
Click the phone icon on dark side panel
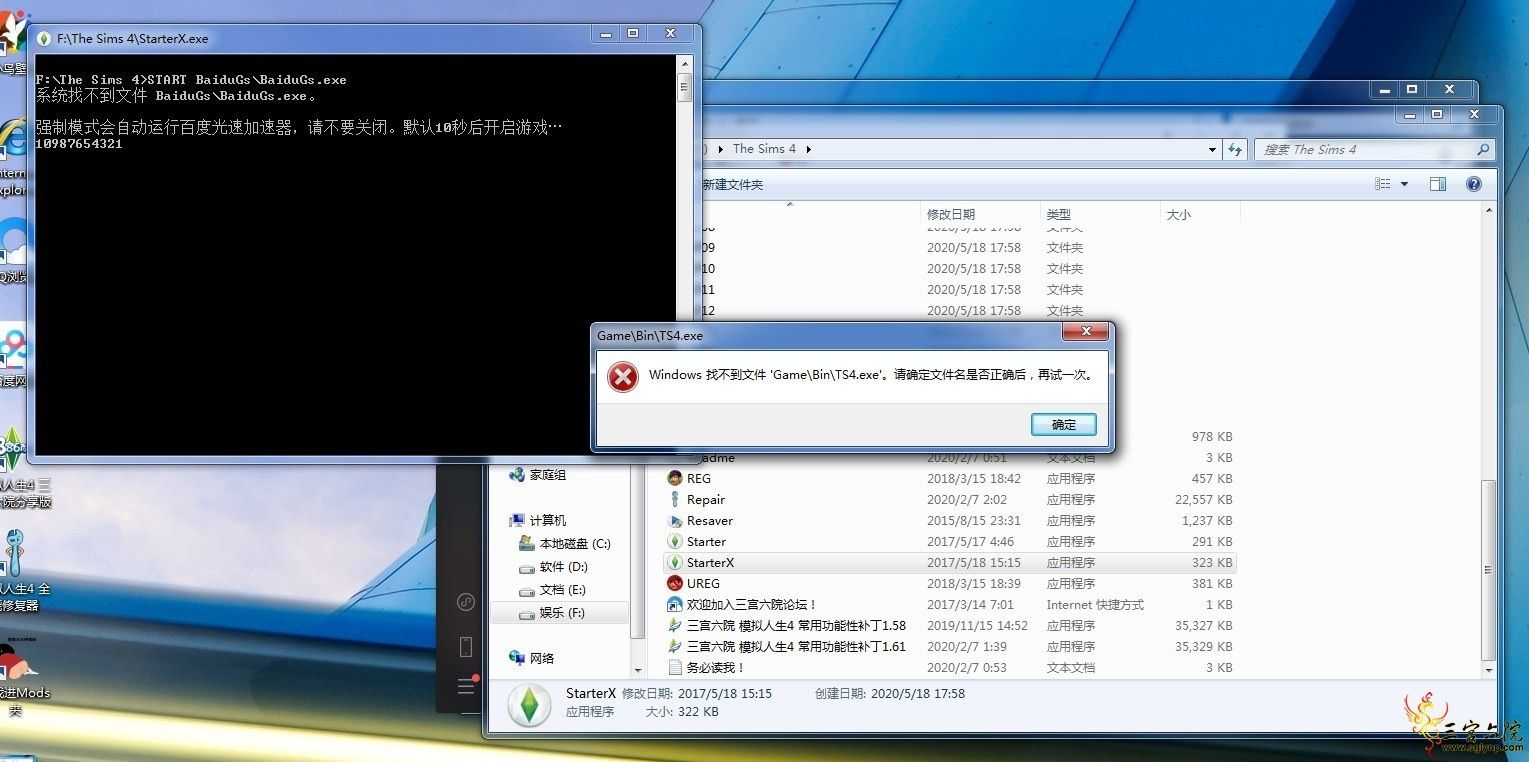(465, 646)
